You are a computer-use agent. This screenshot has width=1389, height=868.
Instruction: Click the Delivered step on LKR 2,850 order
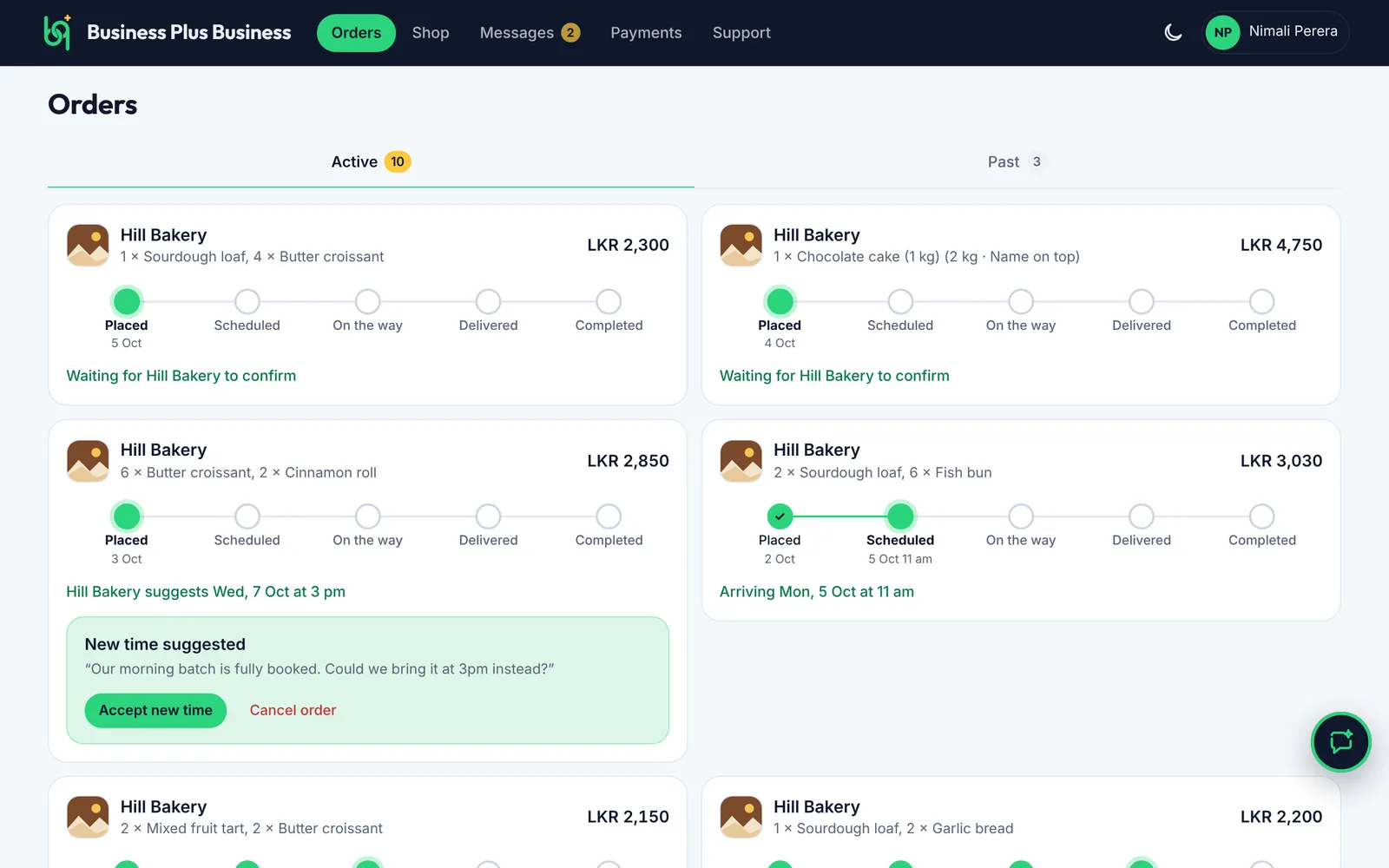(x=489, y=516)
